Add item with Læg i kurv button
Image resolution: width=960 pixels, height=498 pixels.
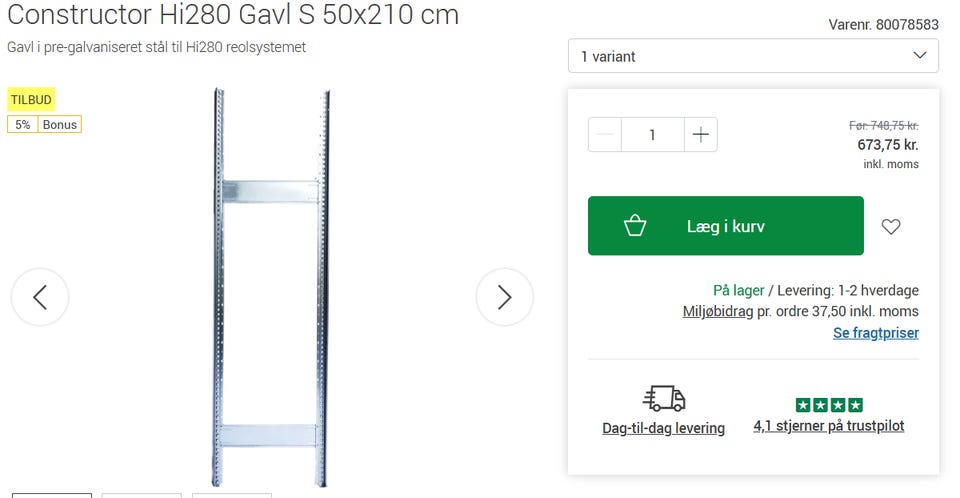(x=726, y=225)
